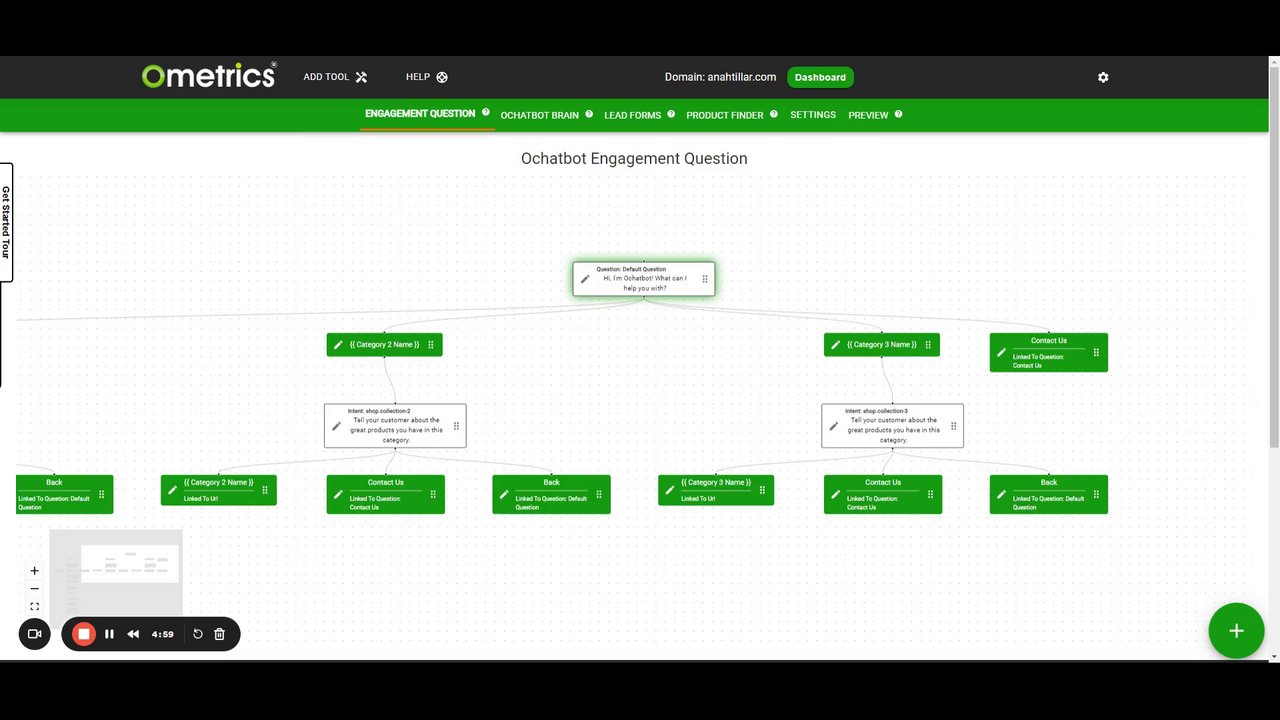Screen dimensions: 1280x720
Task: Open the HELP menu
Action: point(426,77)
